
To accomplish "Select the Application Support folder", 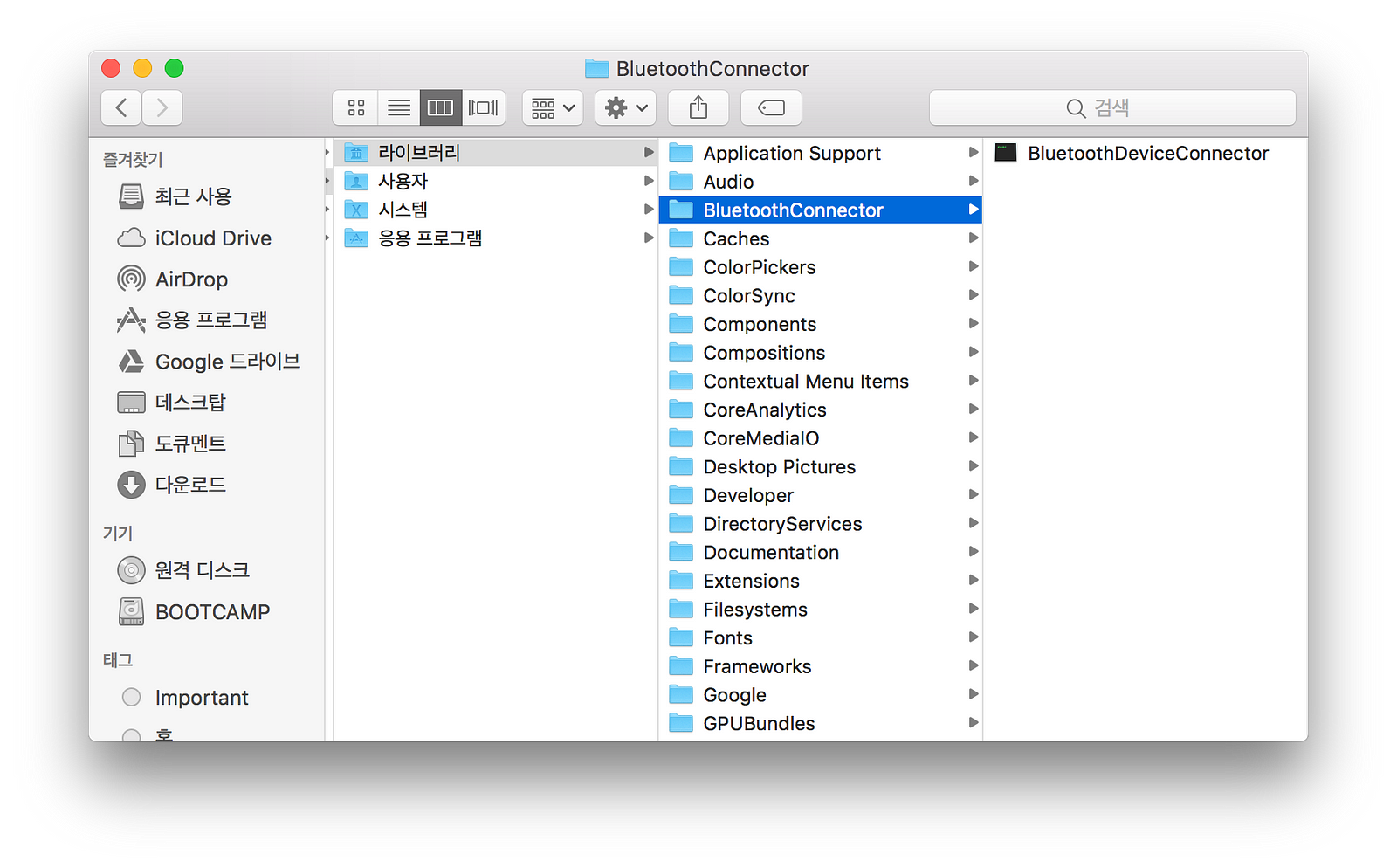I will click(821, 153).
